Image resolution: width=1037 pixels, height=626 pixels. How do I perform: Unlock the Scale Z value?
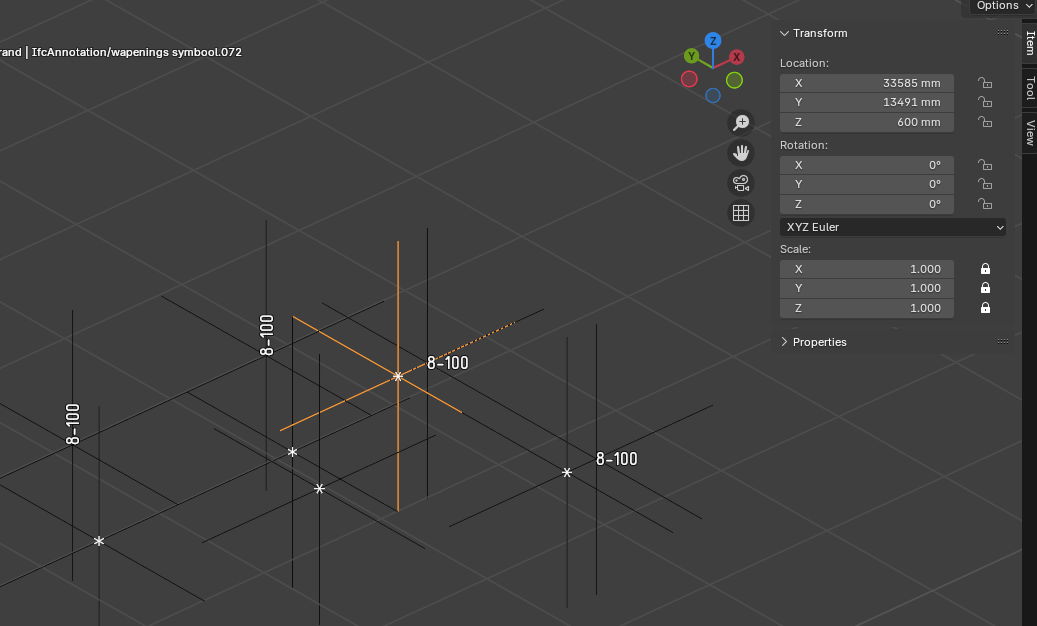pos(985,307)
